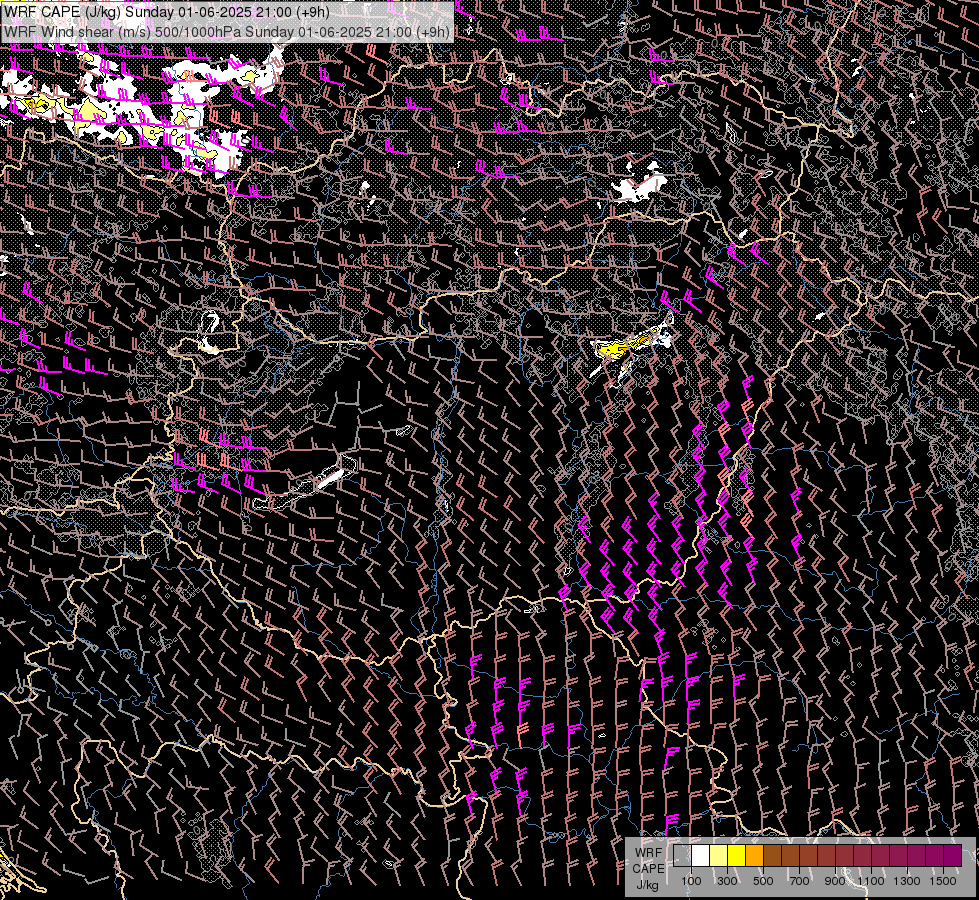Click the legend value 1100

[x=870, y=881]
